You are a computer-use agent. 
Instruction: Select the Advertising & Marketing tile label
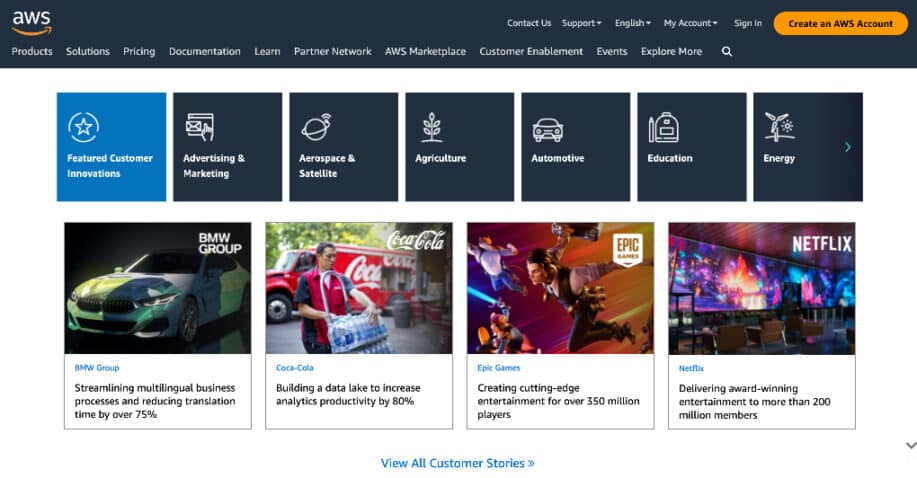pyautogui.click(x=213, y=166)
